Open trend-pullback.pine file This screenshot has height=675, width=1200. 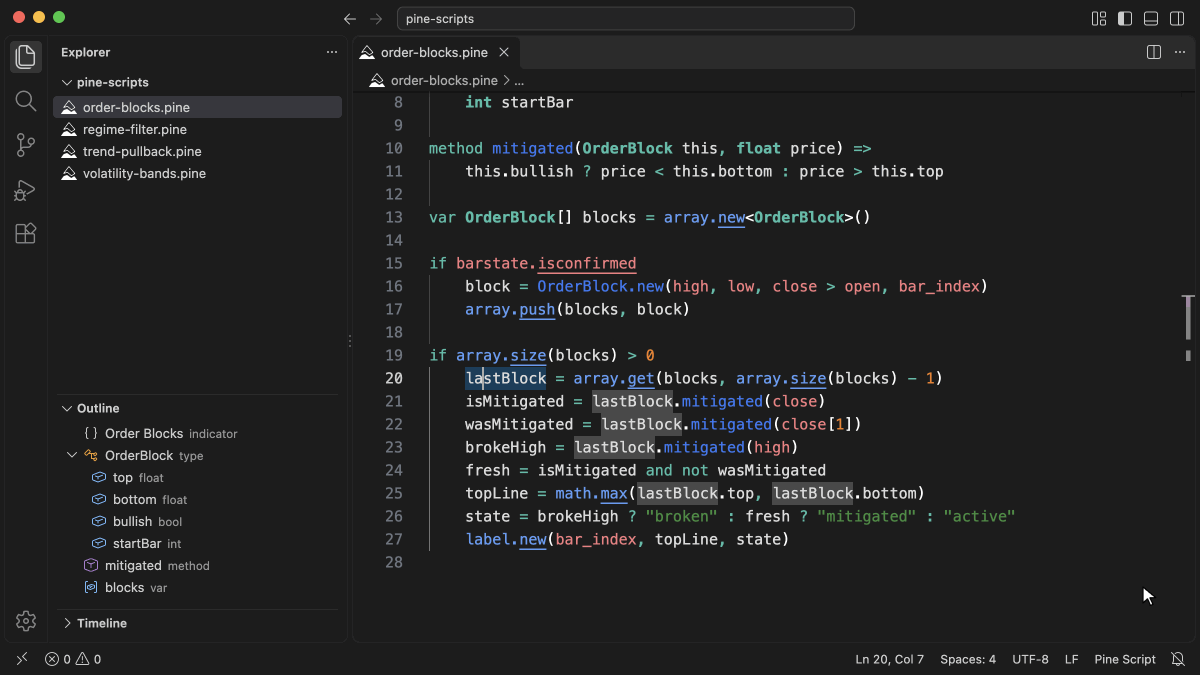coord(197,151)
